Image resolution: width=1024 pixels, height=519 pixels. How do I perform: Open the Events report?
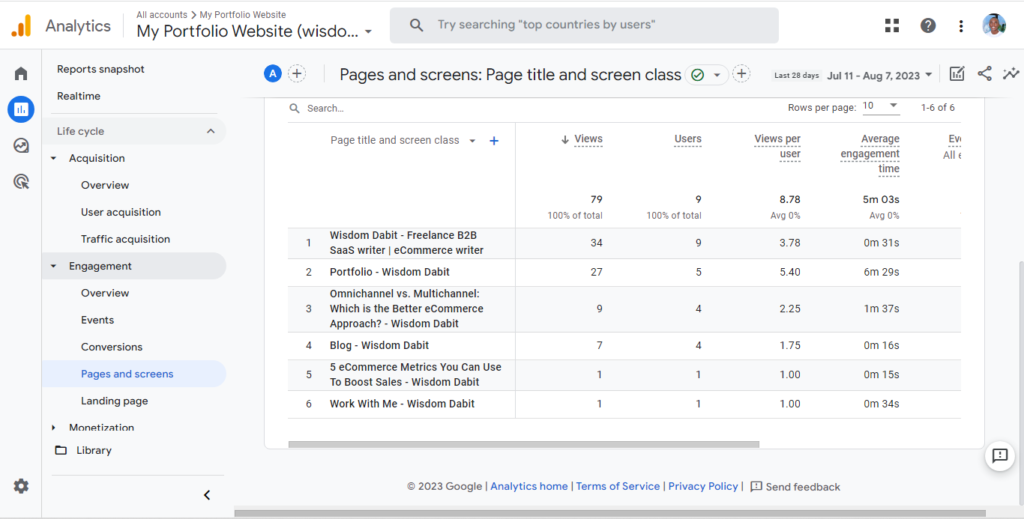click(97, 320)
